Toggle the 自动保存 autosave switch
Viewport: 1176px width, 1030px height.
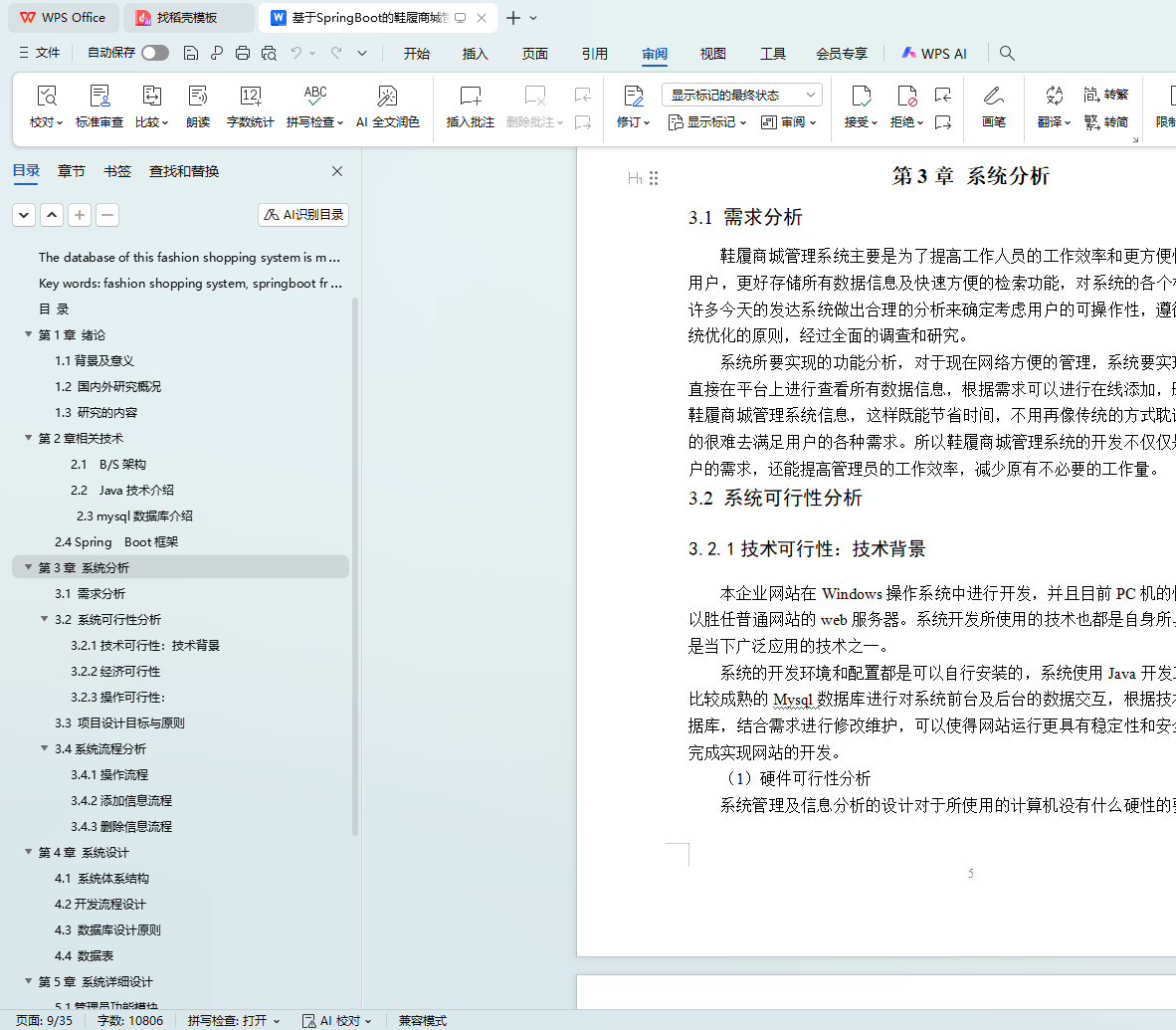(154, 53)
